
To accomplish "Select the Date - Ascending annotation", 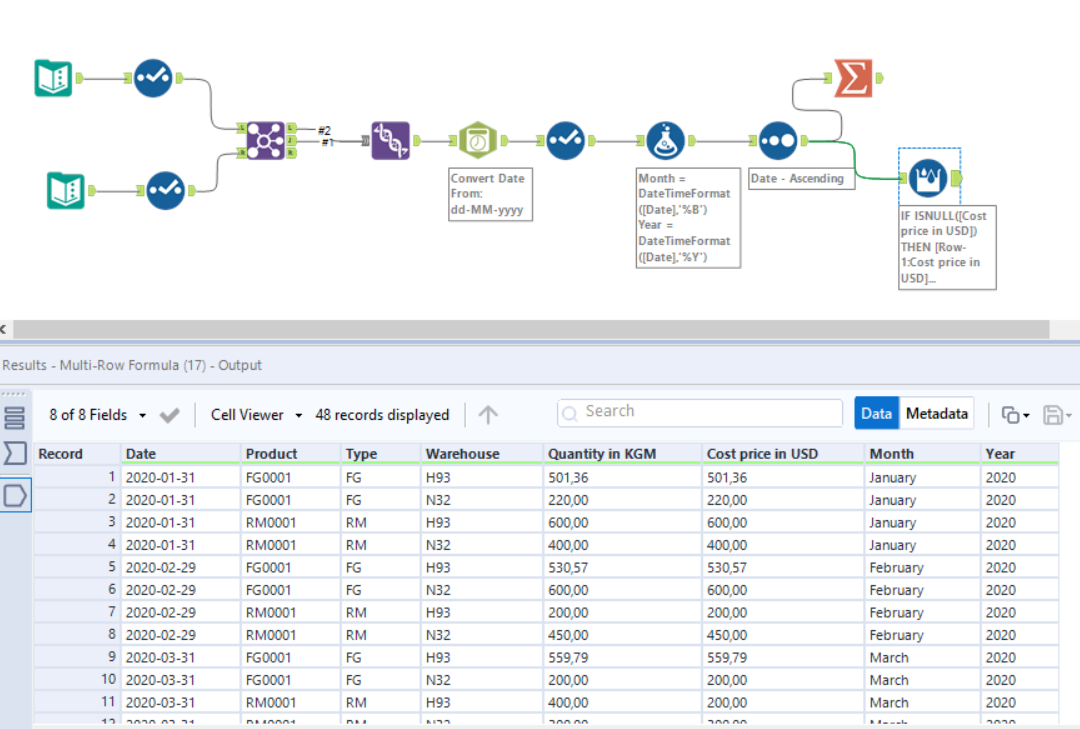I will point(801,178).
